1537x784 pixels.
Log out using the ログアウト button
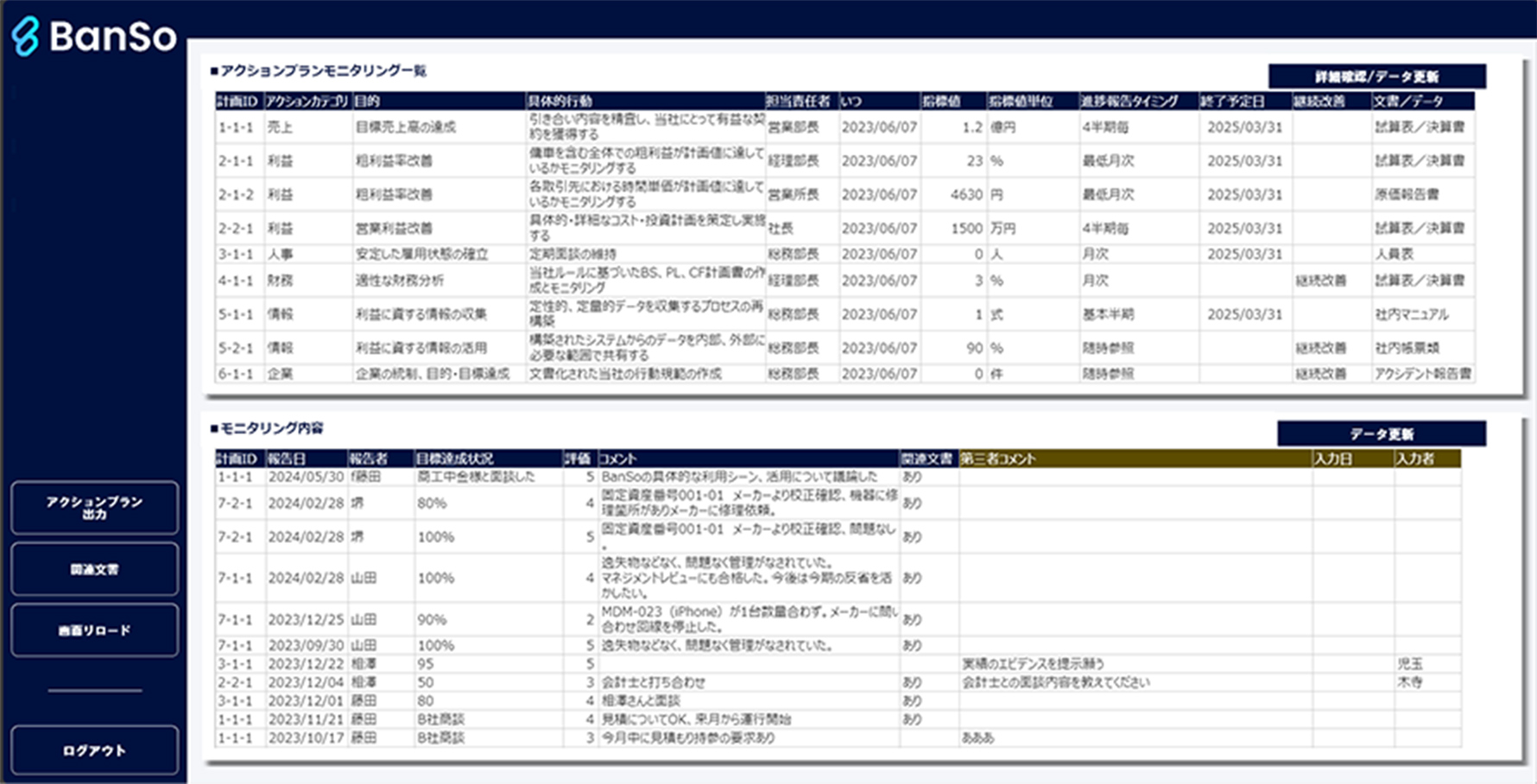coord(94,750)
